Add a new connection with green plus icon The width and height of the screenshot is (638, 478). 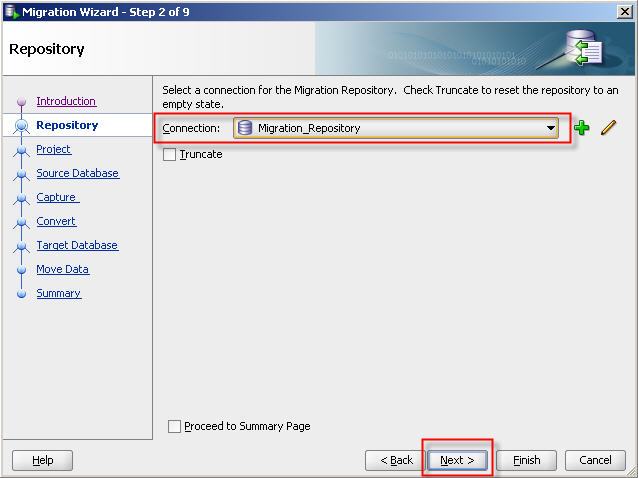581,128
